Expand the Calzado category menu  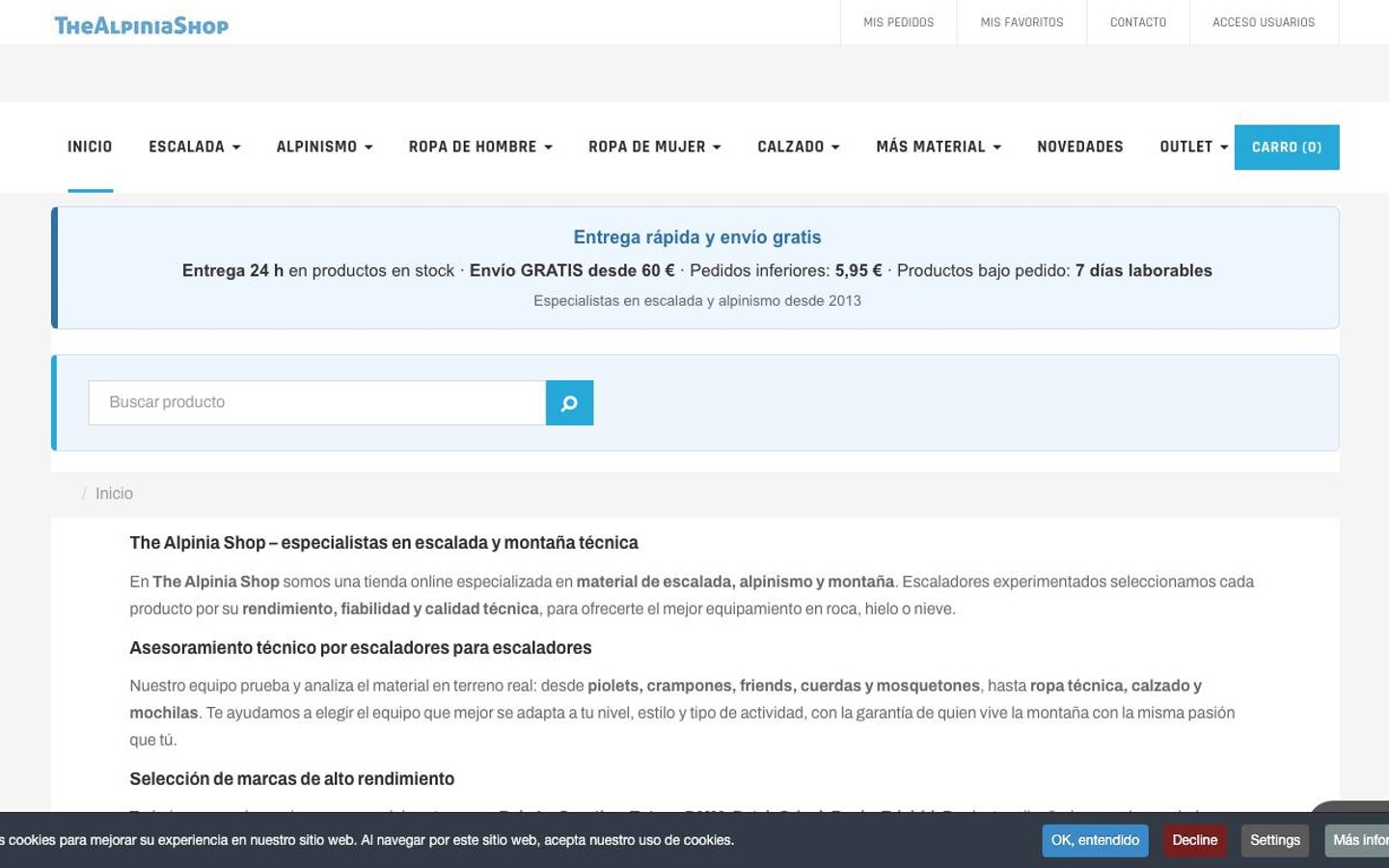(x=799, y=147)
